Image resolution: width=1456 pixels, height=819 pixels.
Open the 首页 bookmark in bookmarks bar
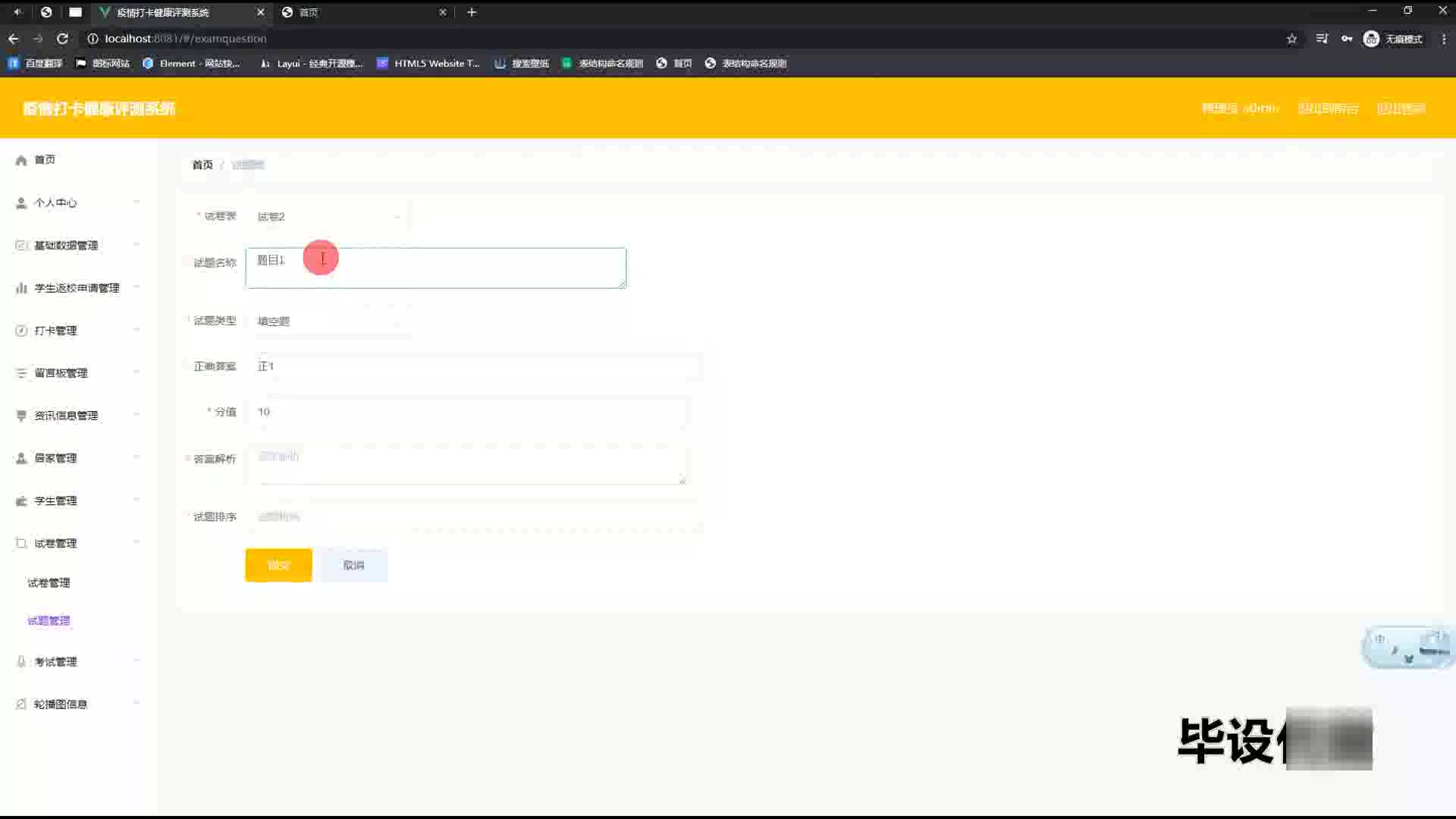[674, 64]
